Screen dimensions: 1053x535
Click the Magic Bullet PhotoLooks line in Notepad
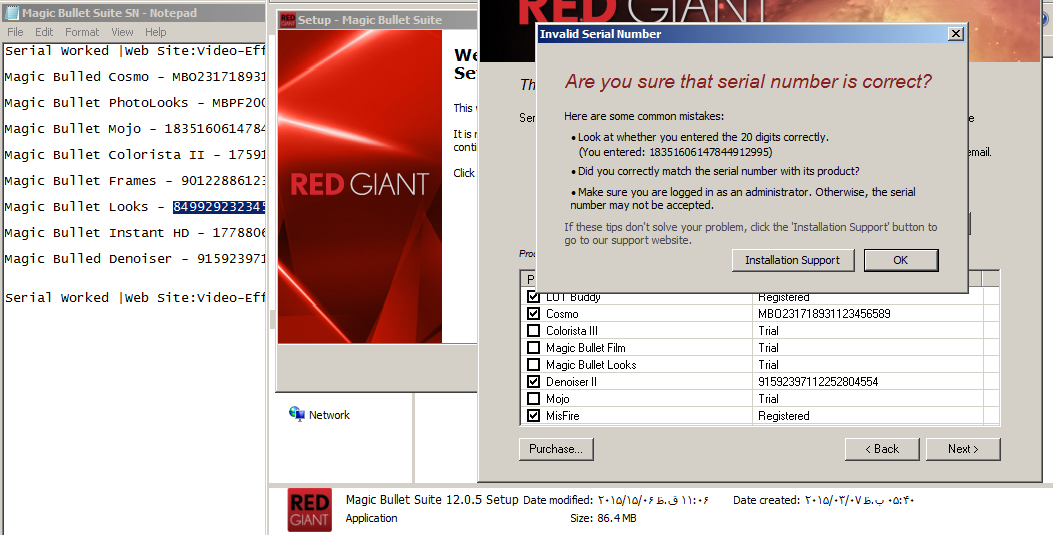pos(135,103)
